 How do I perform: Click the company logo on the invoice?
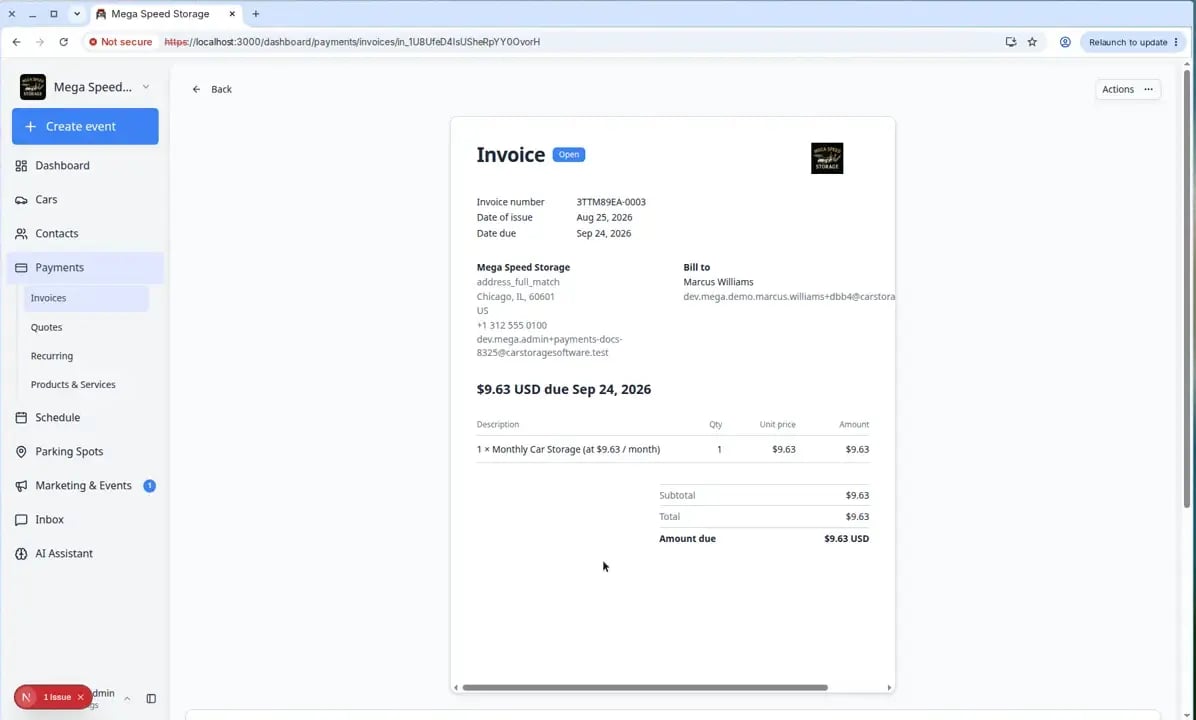827,159
